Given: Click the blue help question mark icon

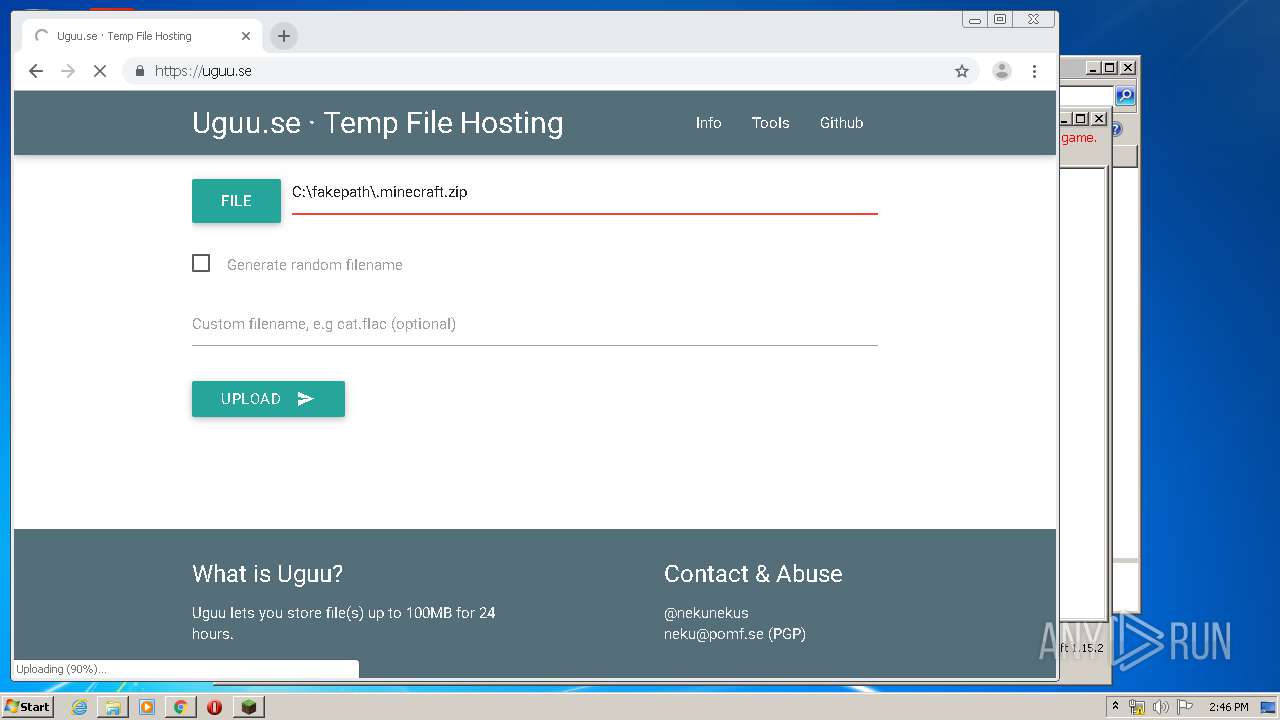Looking at the screenshot, I should coord(1116,130).
